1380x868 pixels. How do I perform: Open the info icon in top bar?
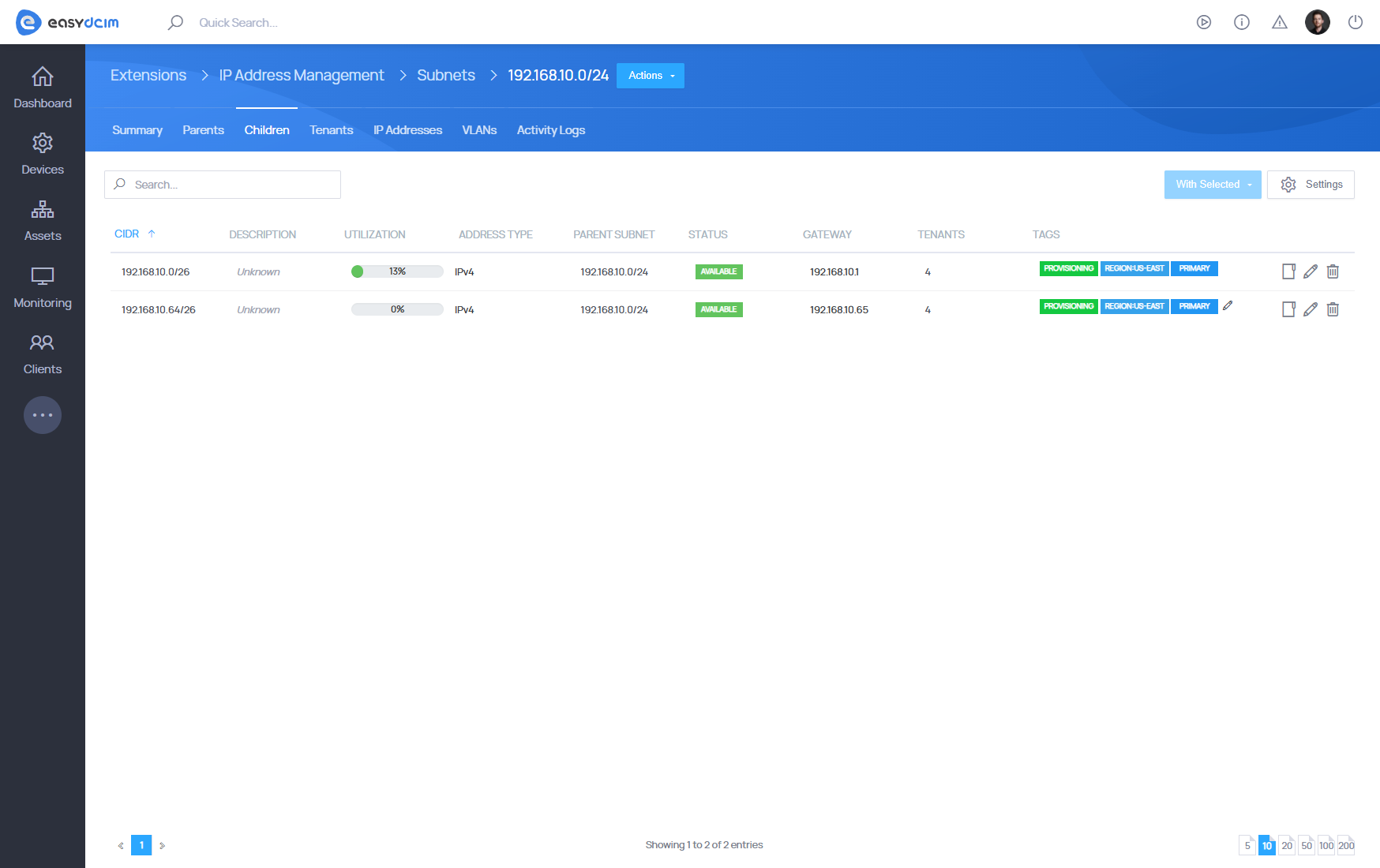click(1242, 22)
